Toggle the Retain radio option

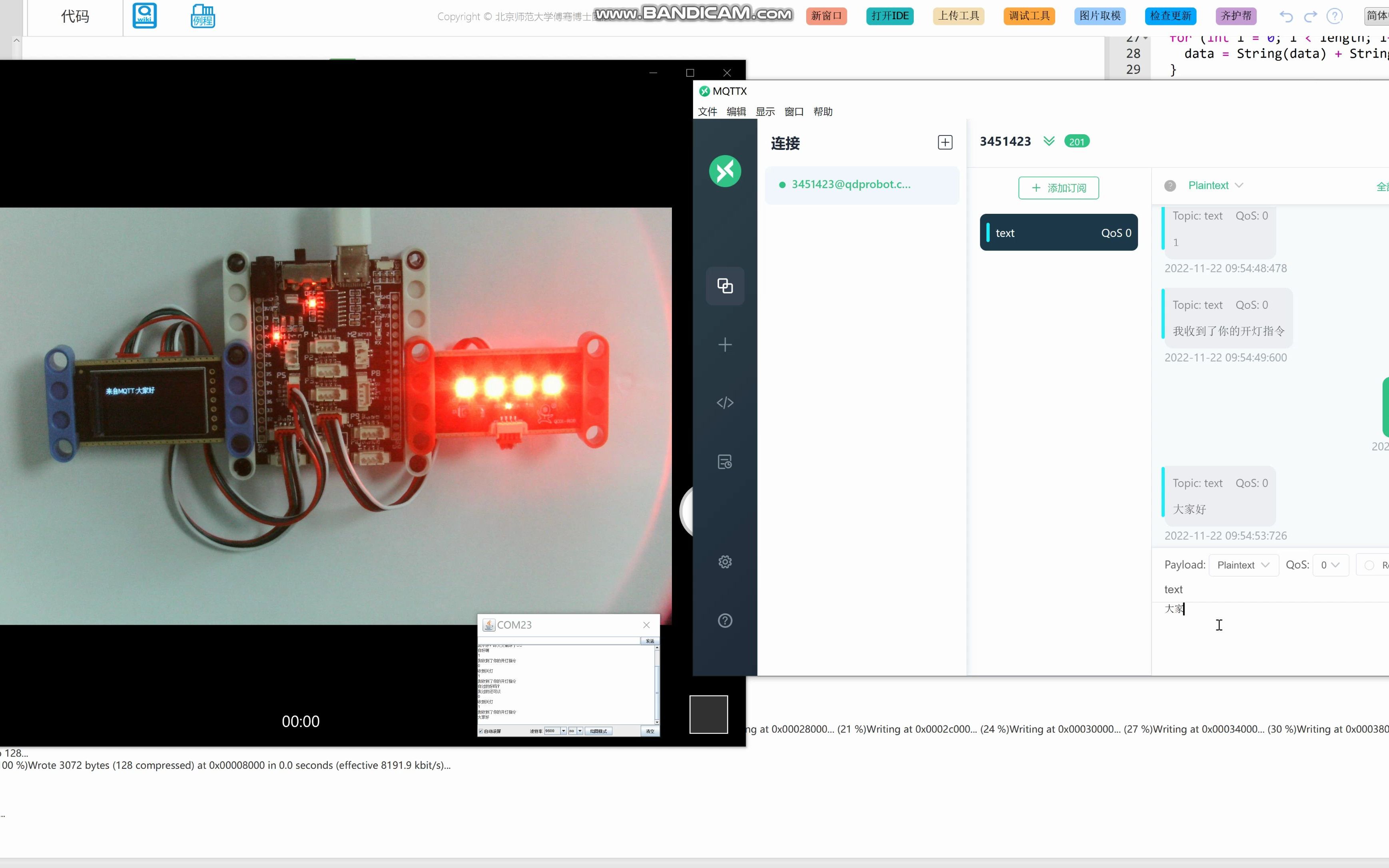click(x=1369, y=565)
